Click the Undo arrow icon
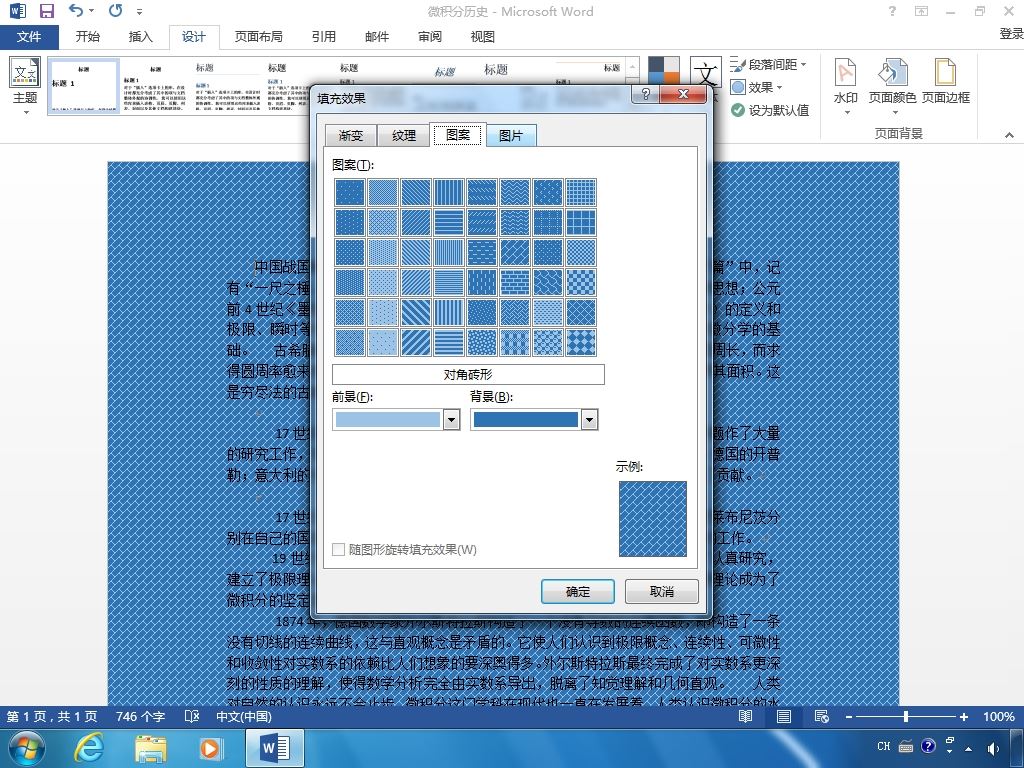1024x768 pixels. click(76, 10)
